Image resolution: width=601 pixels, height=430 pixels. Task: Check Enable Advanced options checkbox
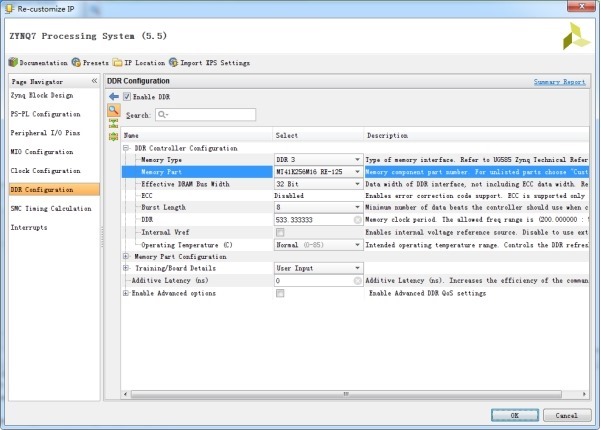coord(280,293)
